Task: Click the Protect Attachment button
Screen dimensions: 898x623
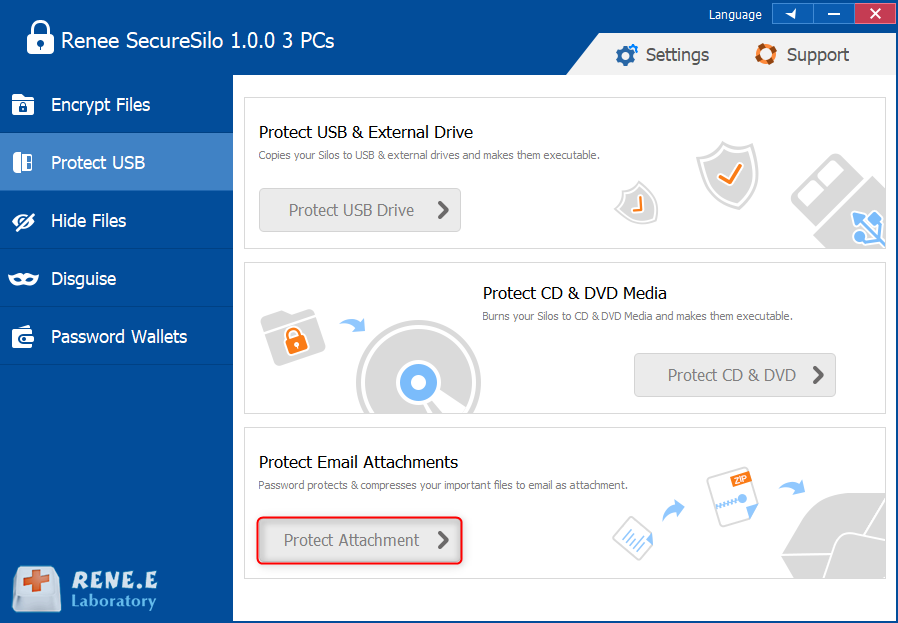Action: (360, 541)
